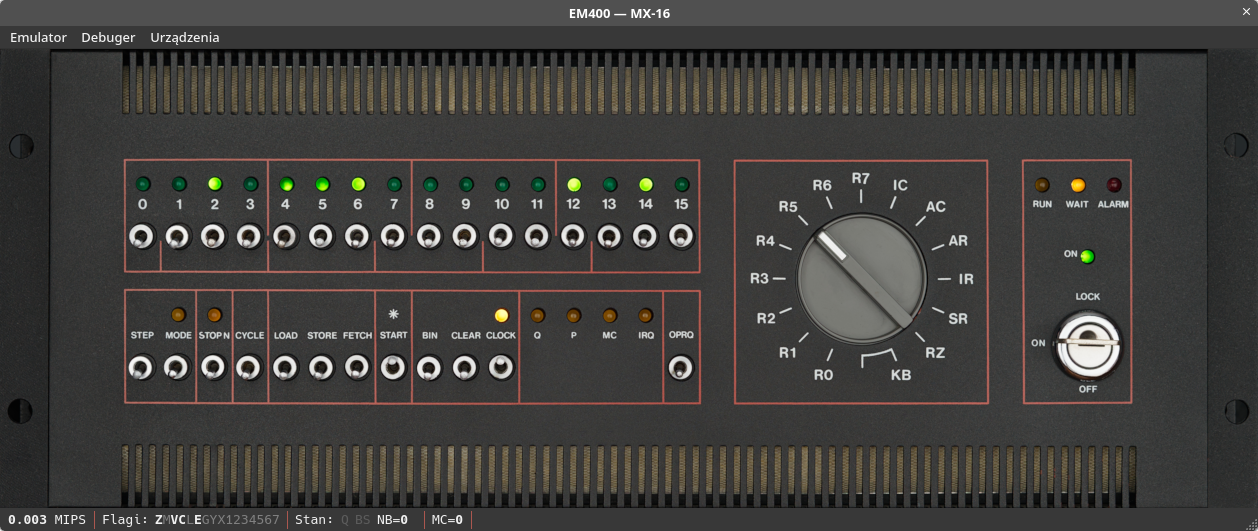Toggle the CYCLE switch
The width and height of the screenshot is (1258, 531).
(249, 368)
